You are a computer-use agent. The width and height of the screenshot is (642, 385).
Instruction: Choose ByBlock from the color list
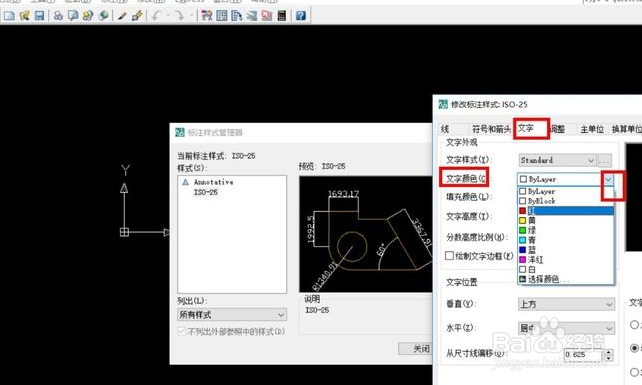[x=566, y=201]
